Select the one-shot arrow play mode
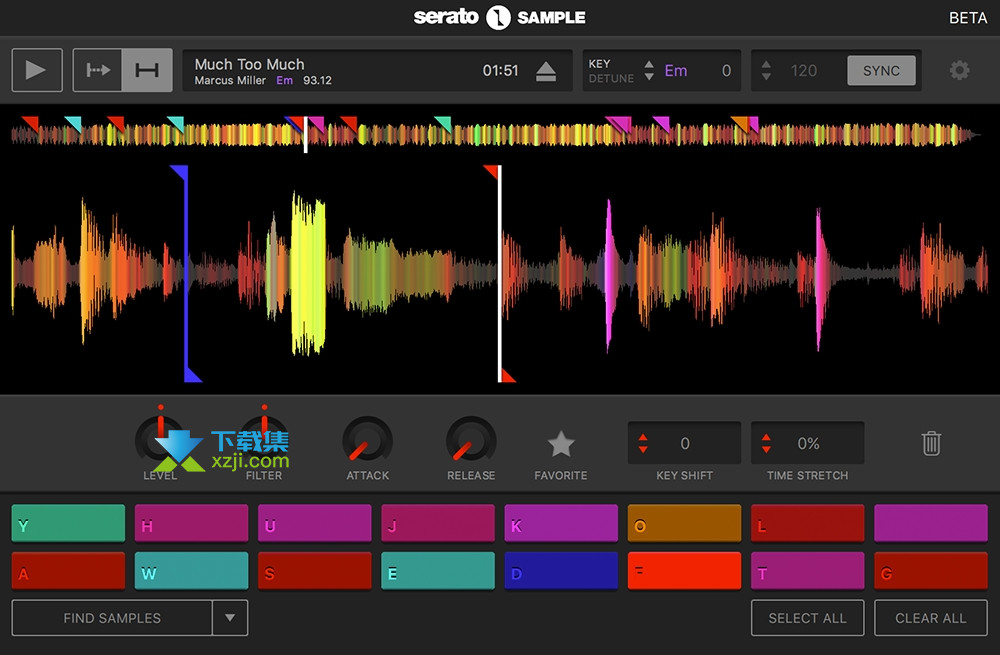Viewport: 1000px width, 655px height. click(98, 70)
